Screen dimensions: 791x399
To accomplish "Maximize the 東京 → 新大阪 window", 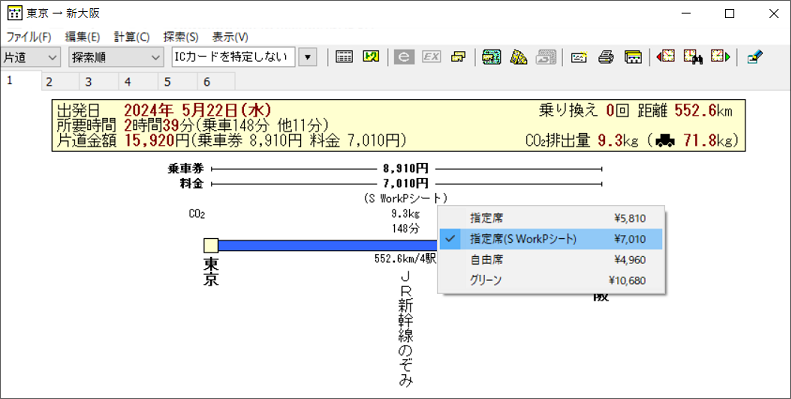I will 729,14.
